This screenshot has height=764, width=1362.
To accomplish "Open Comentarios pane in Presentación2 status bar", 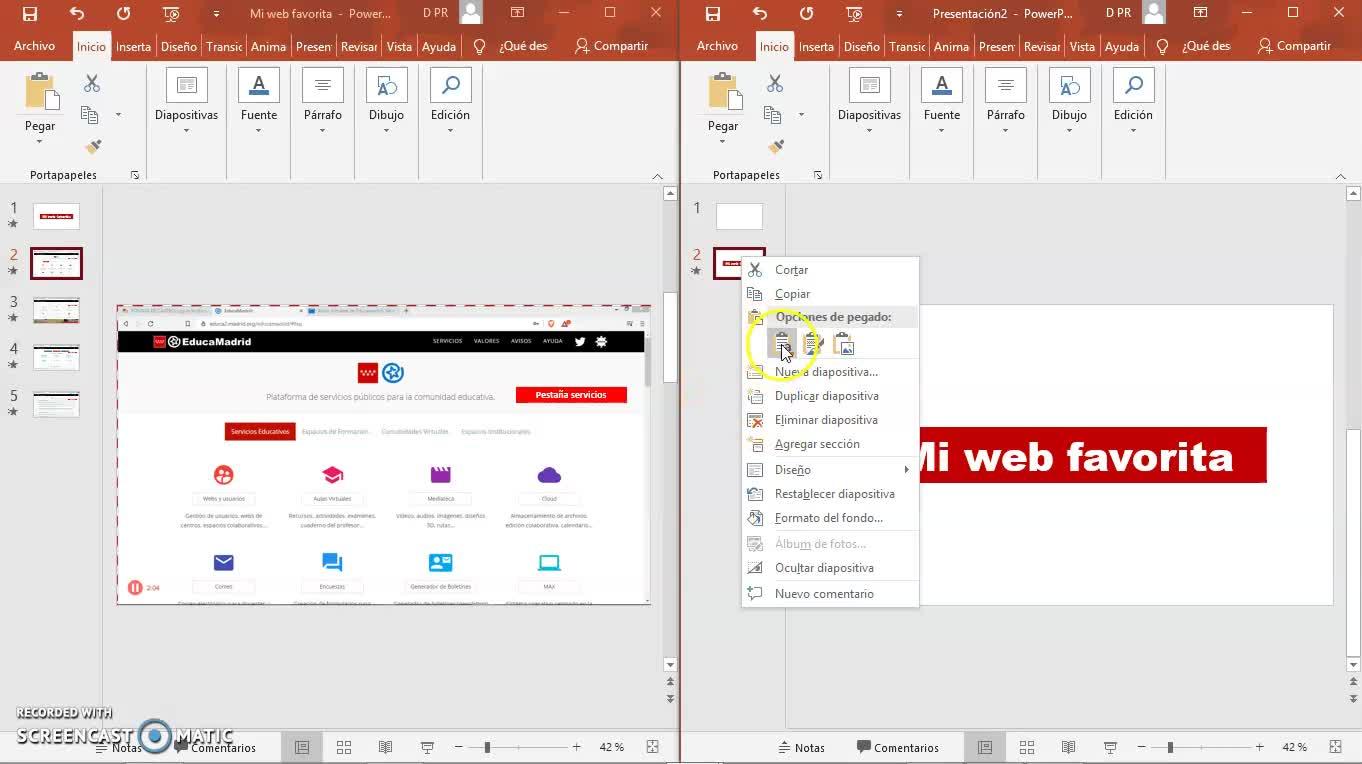I will (x=898, y=747).
